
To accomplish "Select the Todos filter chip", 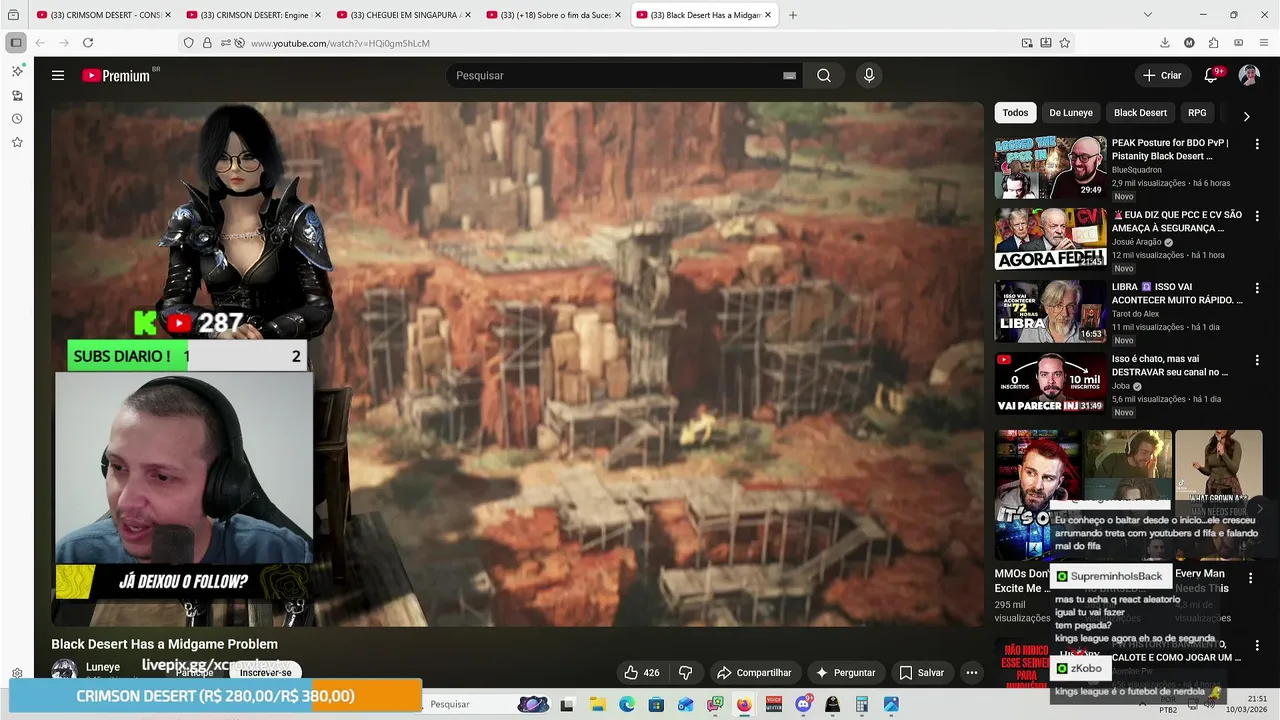I will [1015, 113].
